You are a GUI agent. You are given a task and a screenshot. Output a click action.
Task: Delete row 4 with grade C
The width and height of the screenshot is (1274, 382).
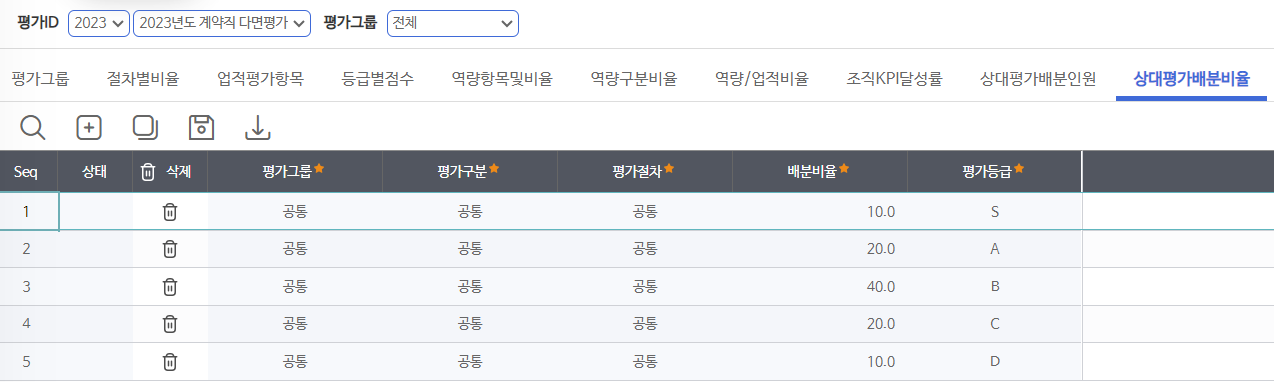click(170, 324)
